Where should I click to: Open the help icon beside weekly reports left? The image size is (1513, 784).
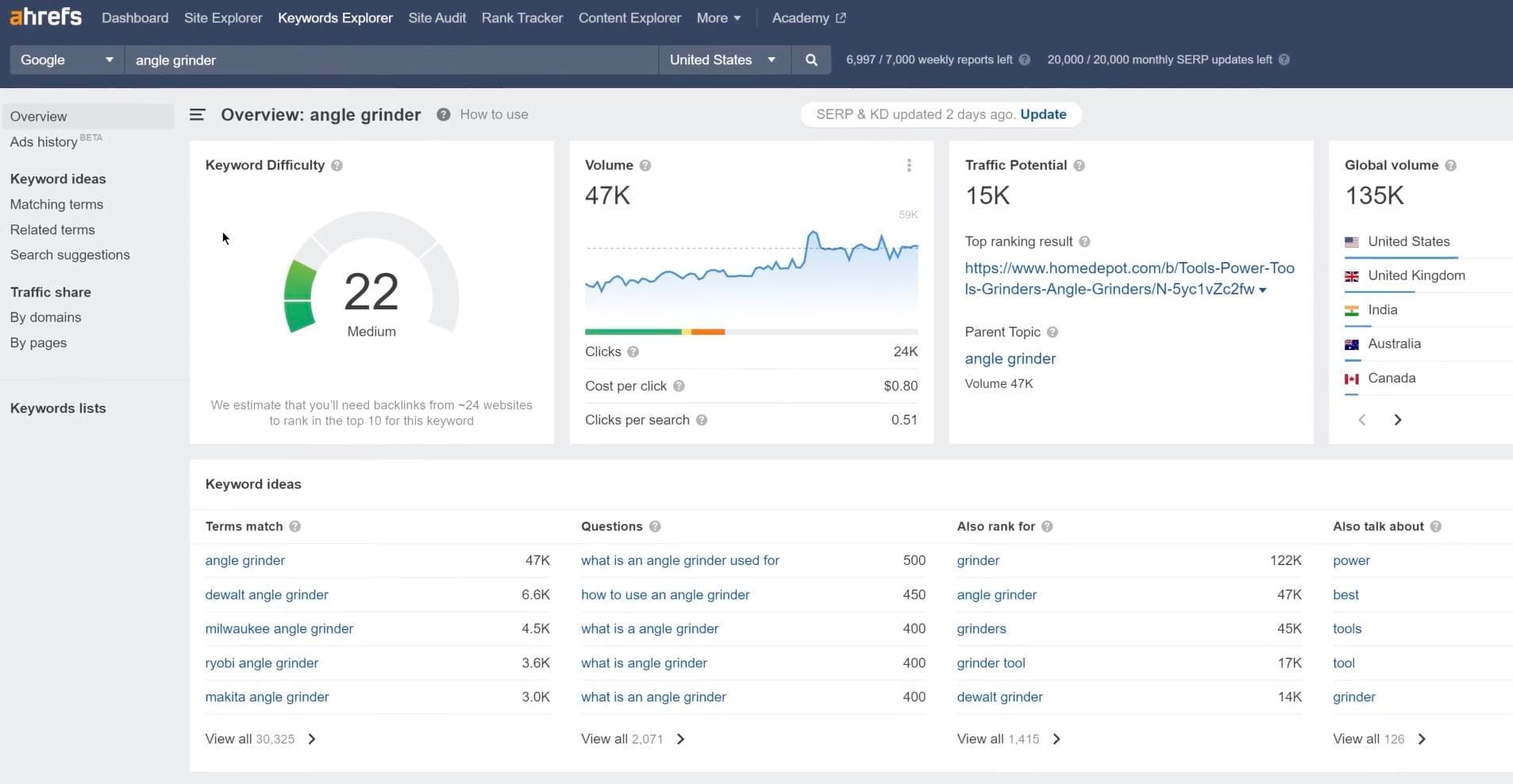click(x=1024, y=60)
